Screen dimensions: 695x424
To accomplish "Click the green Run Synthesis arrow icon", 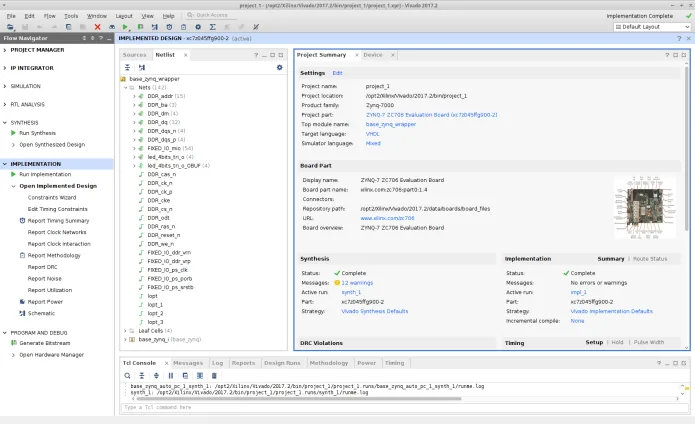I will 13,133.
